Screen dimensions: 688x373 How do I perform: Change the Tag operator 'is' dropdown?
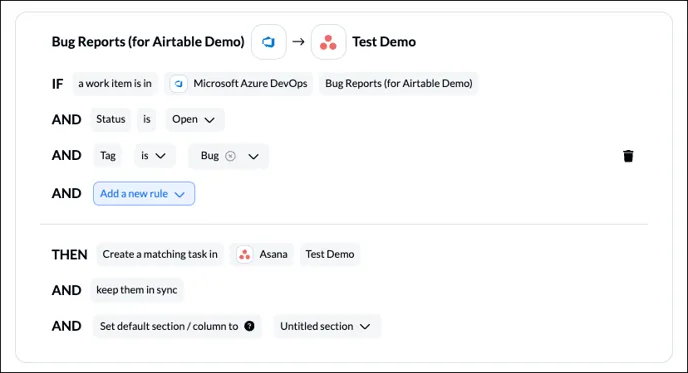(155, 156)
